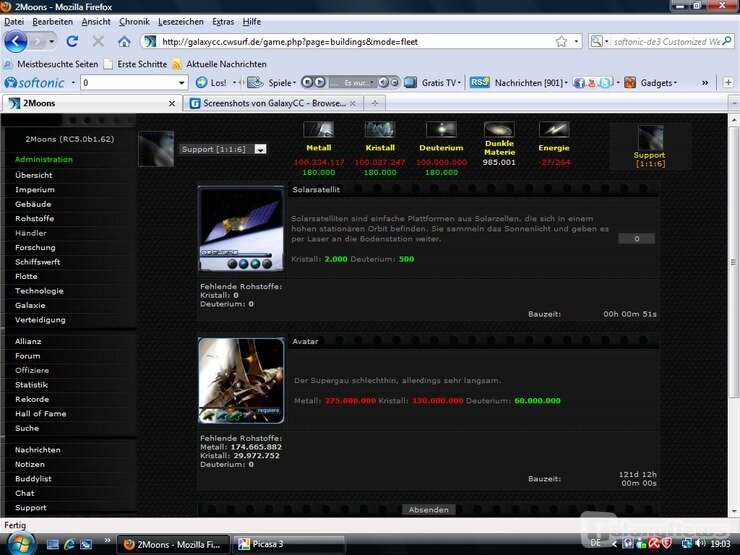The height and width of the screenshot is (555, 740).
Task: Click the search magnifier icon in search box
Action: point(727,41)
